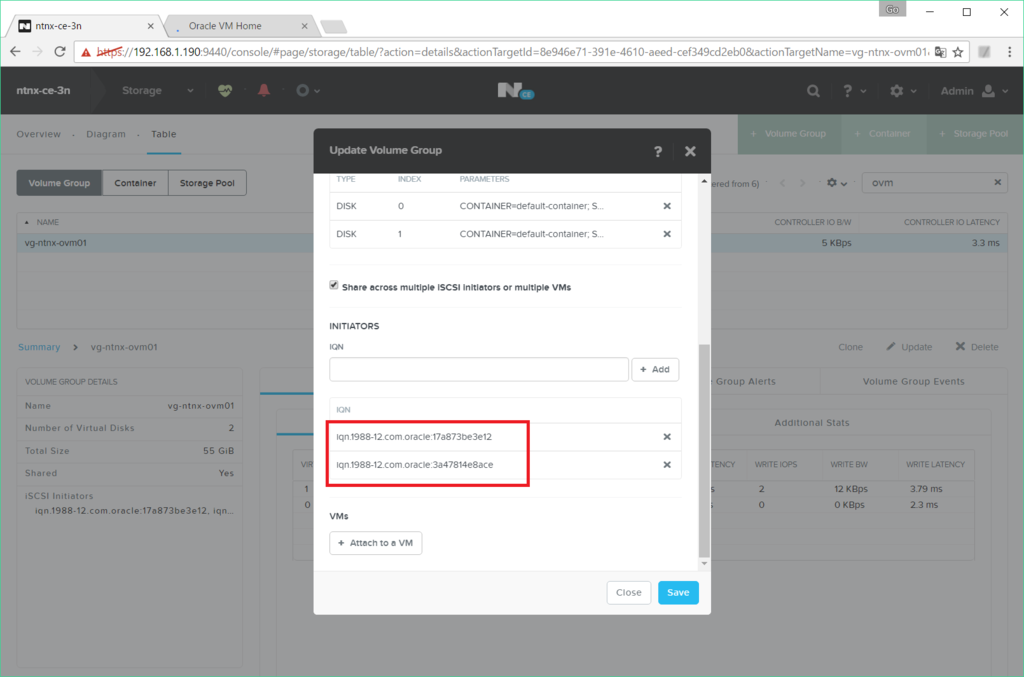Click the browser address bar URL
The height and width of the screenshot is (677, 1024).
(513, 52)
